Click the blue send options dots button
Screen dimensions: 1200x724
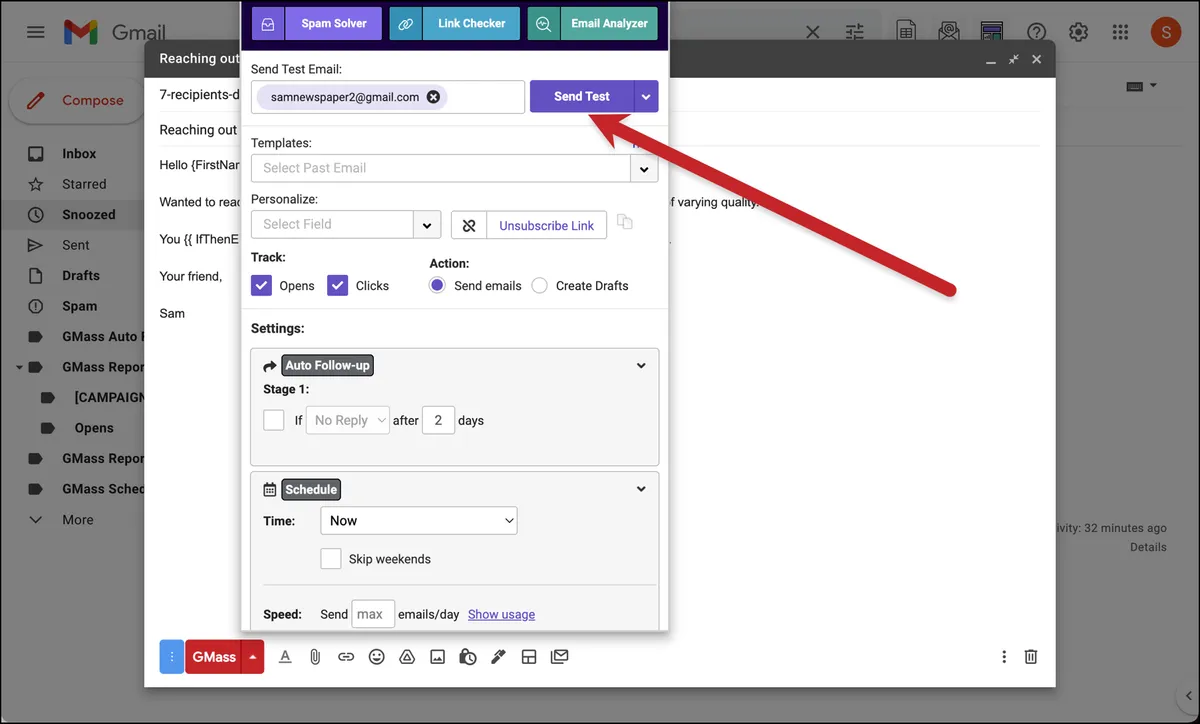click(172, 657)
